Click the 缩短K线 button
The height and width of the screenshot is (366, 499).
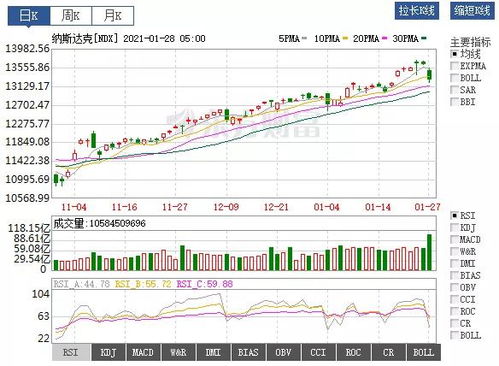472,11
